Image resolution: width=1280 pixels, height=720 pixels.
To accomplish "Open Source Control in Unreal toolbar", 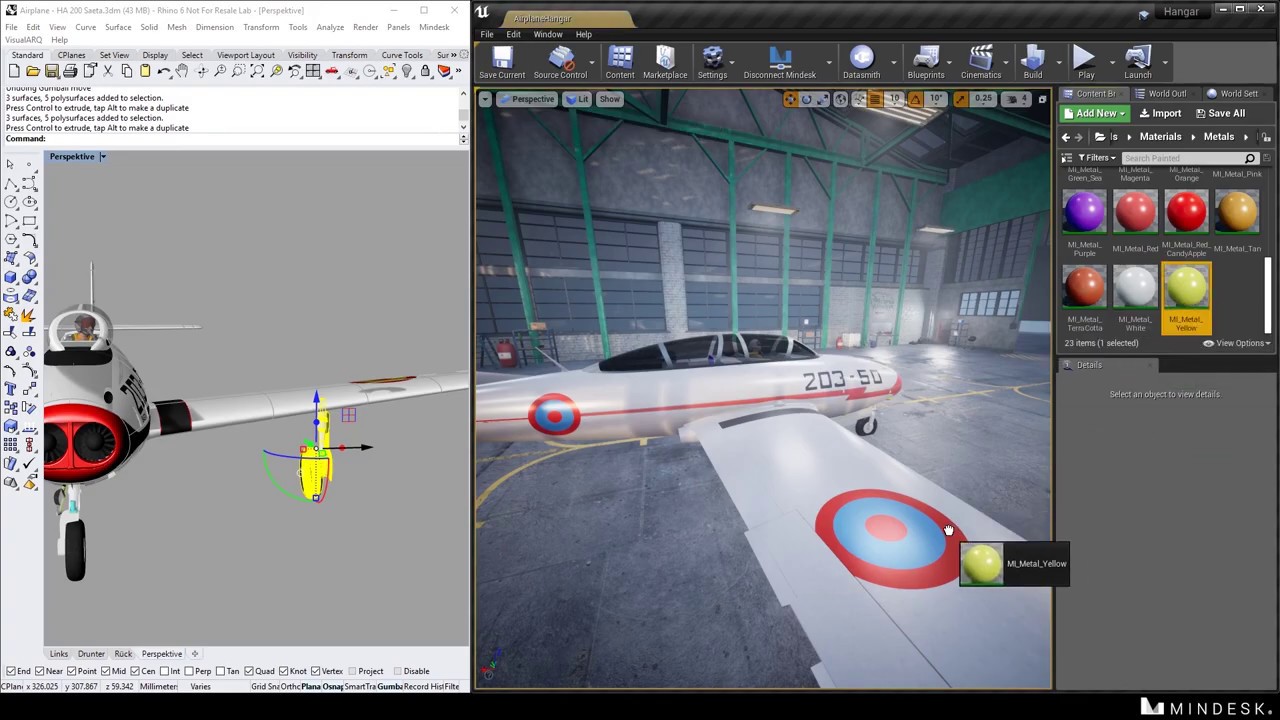I will pyautogui.click(x=560, y=63).
